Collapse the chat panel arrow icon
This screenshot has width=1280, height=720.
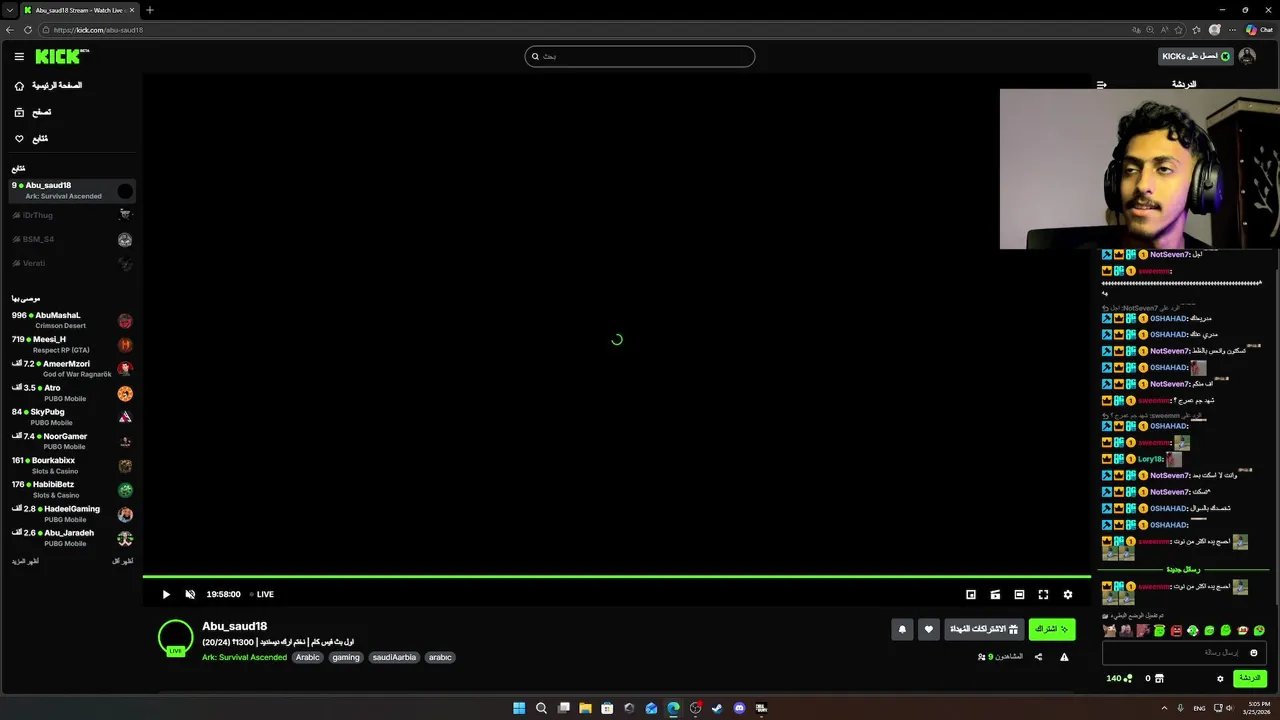pyautogui.click(x=1101, y=85)
